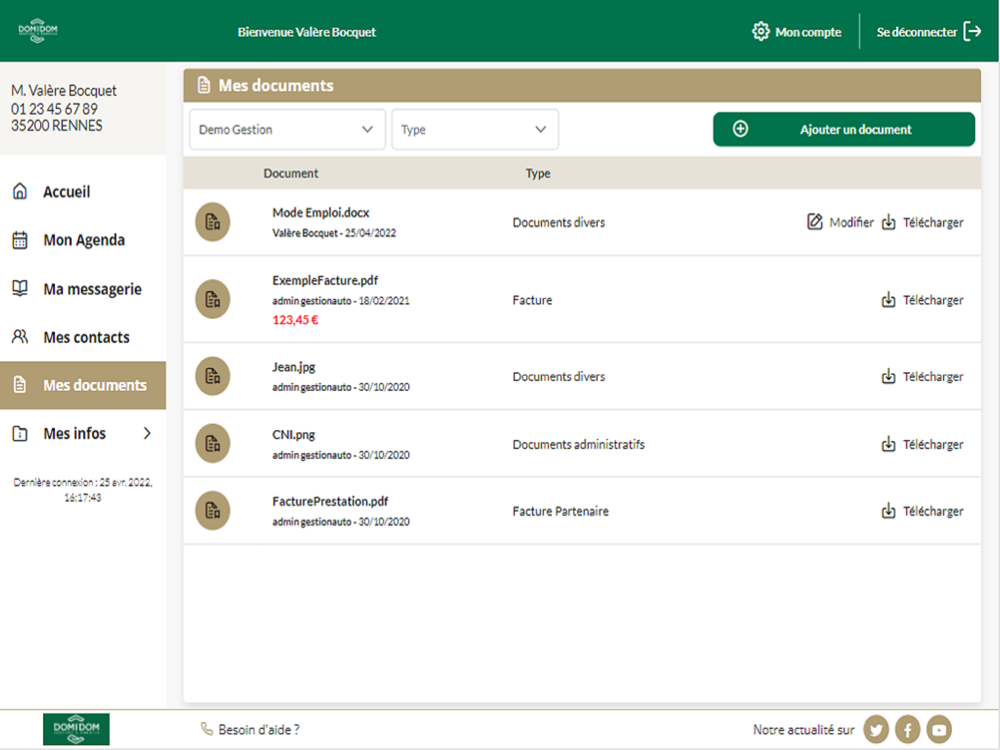Click the phone number 01 23 45 67 89
Screen dimensions: 1000x750
click(x=54, y=108)
